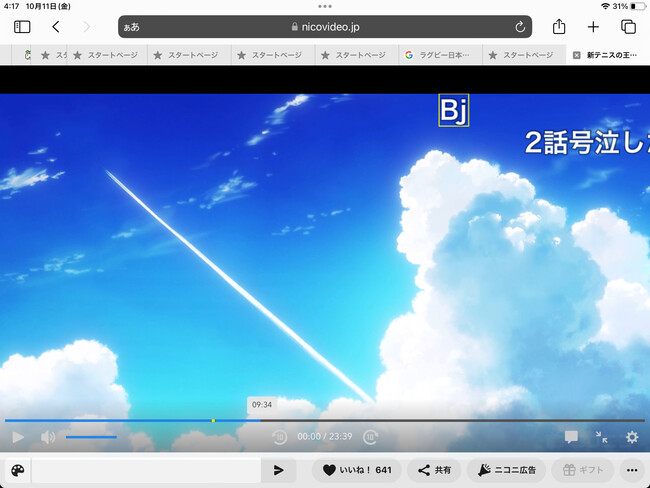Mute the video volume
The height and width of the screenshot is (488, 650).
click(x=47, y=437)
